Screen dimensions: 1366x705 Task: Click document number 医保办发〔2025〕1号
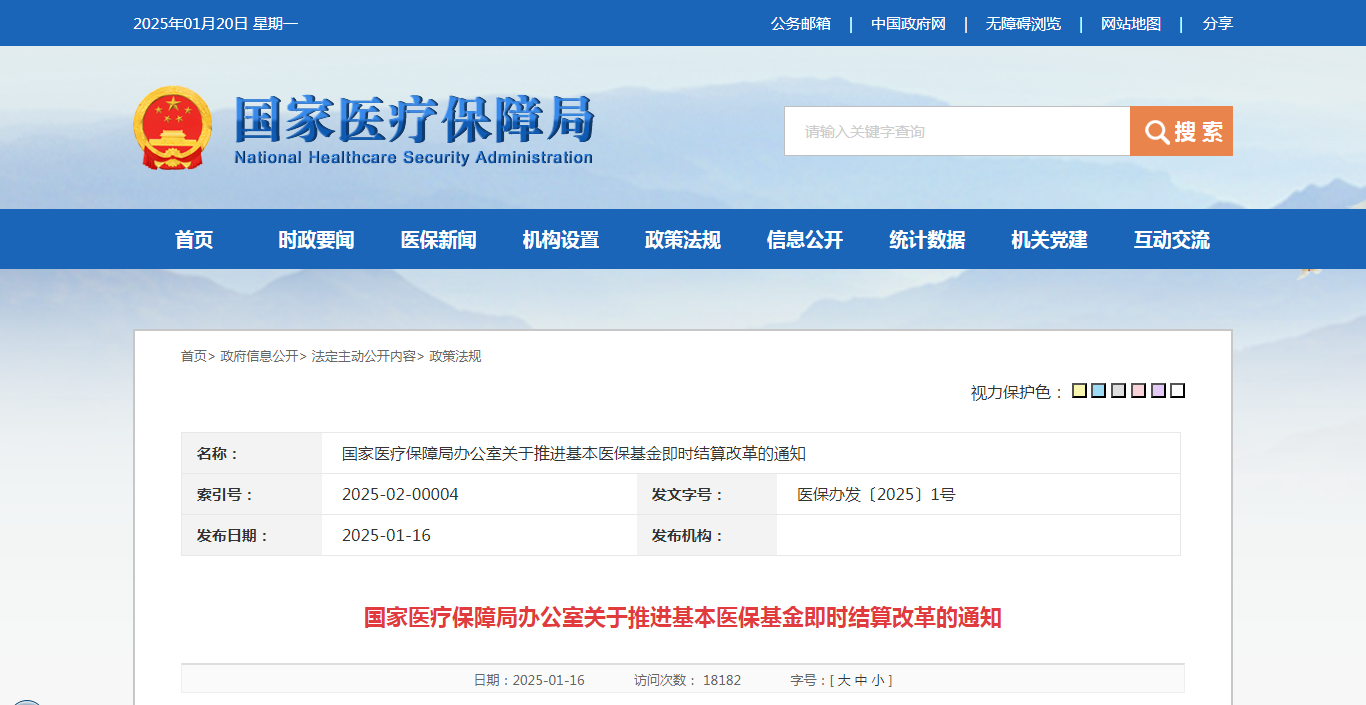click(876, 494)
